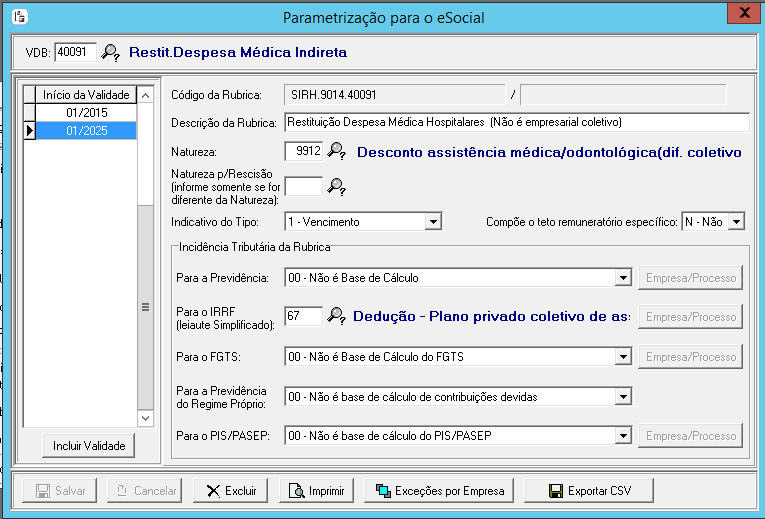Click the validity list scroll down arrow
This screenshot has width=765, height=519.
[145, 418]
